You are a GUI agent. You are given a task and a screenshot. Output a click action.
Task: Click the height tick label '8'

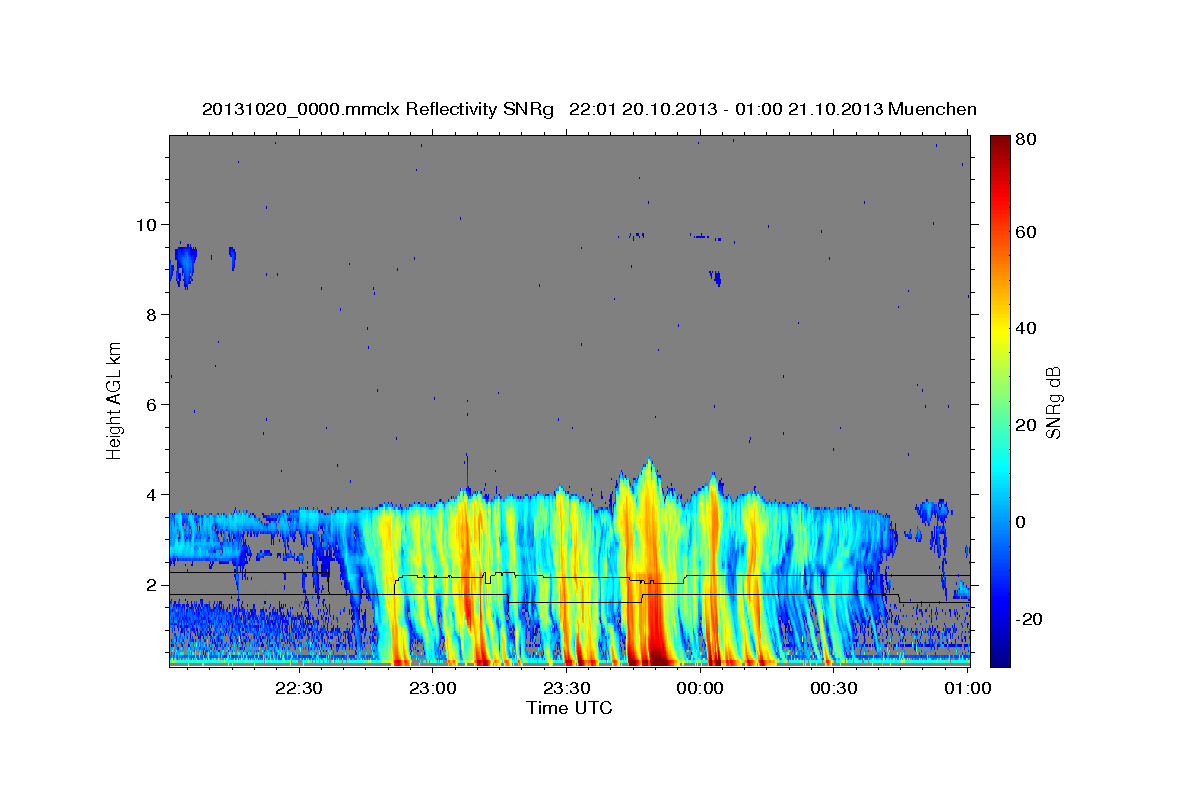pos(151,314)
